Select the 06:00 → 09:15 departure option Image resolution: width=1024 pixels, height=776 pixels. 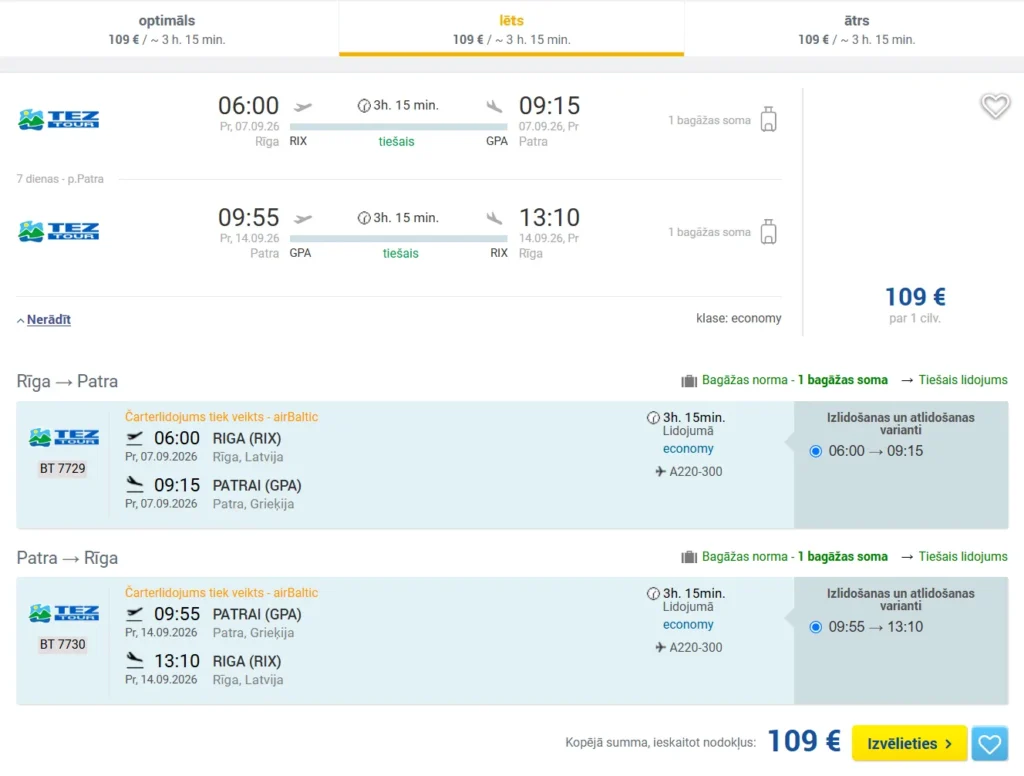816,451
